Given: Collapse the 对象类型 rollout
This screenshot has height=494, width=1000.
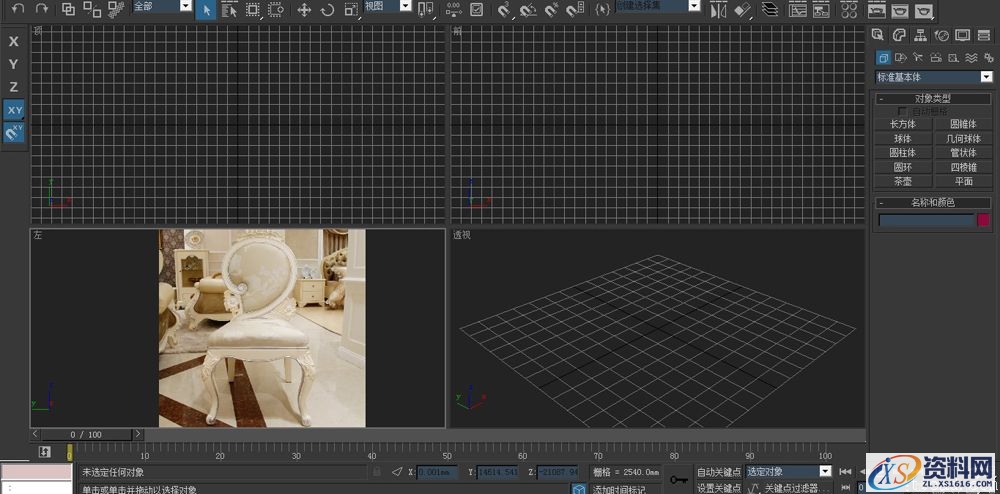Looking at the screenshot, I should pos(934,99).
